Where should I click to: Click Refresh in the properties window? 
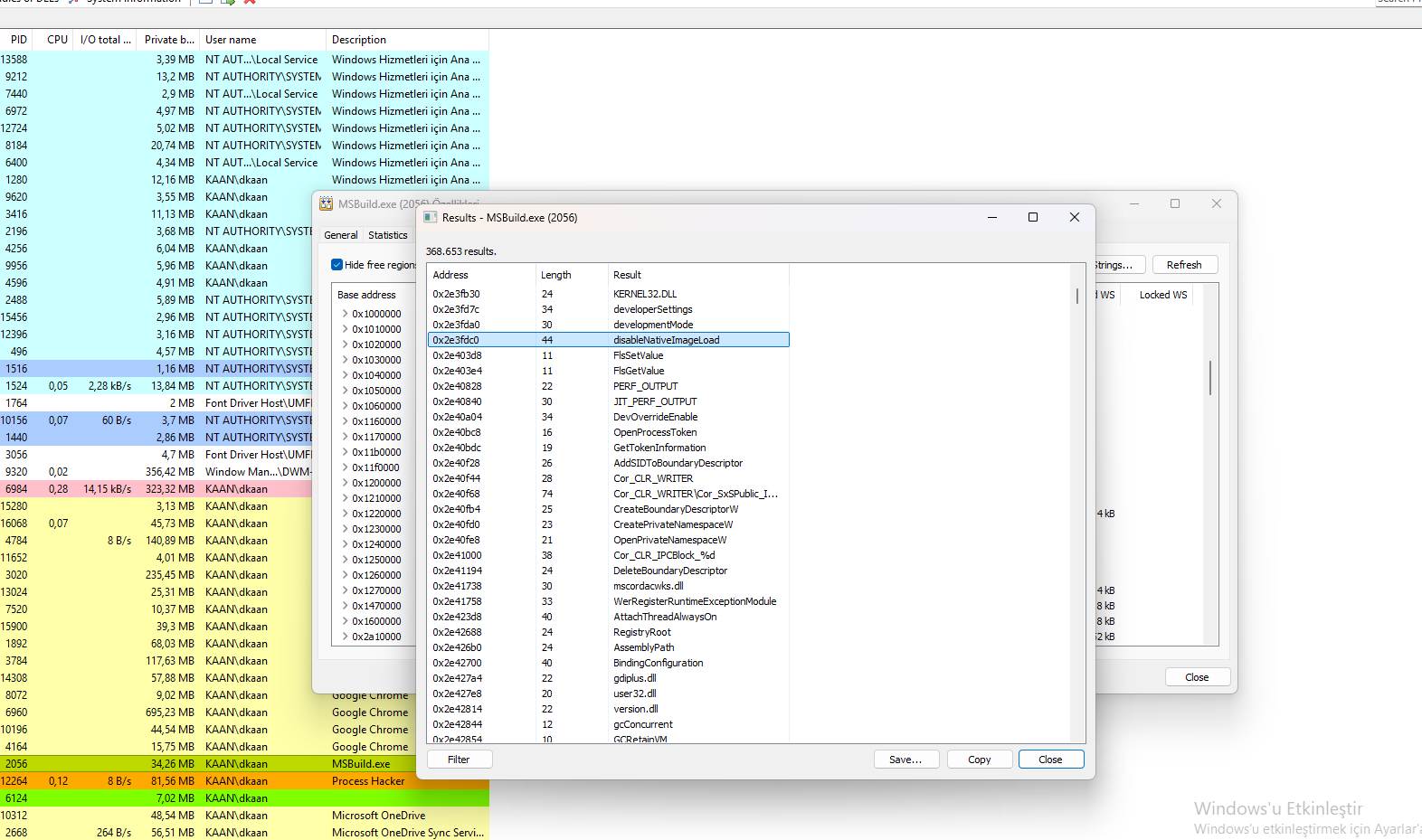[x=1185, y=265]
